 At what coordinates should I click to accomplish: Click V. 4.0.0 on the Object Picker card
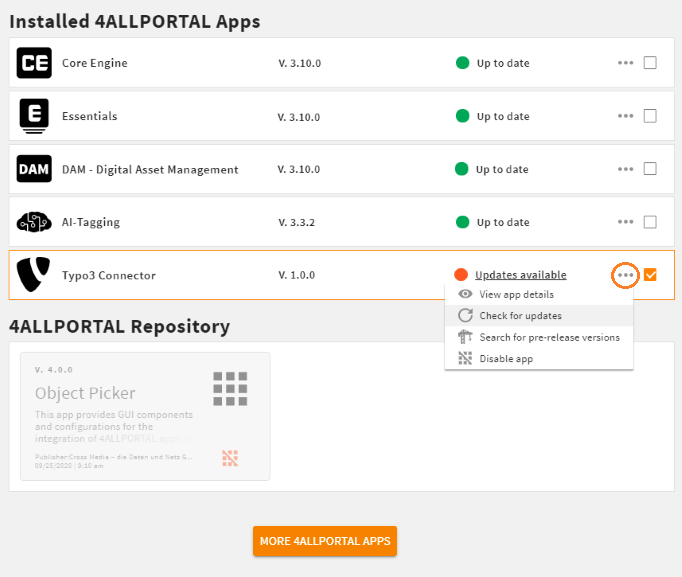54,370
